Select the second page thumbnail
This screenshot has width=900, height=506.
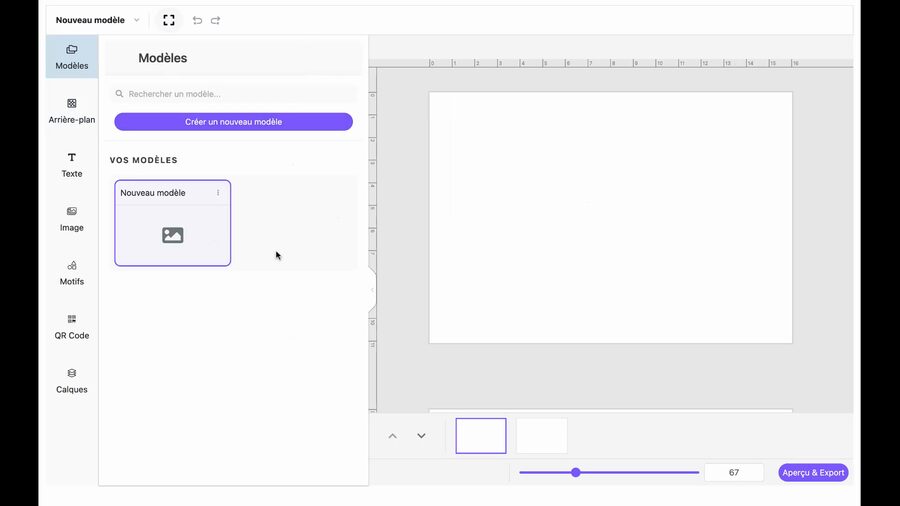[x=541, y=436]
